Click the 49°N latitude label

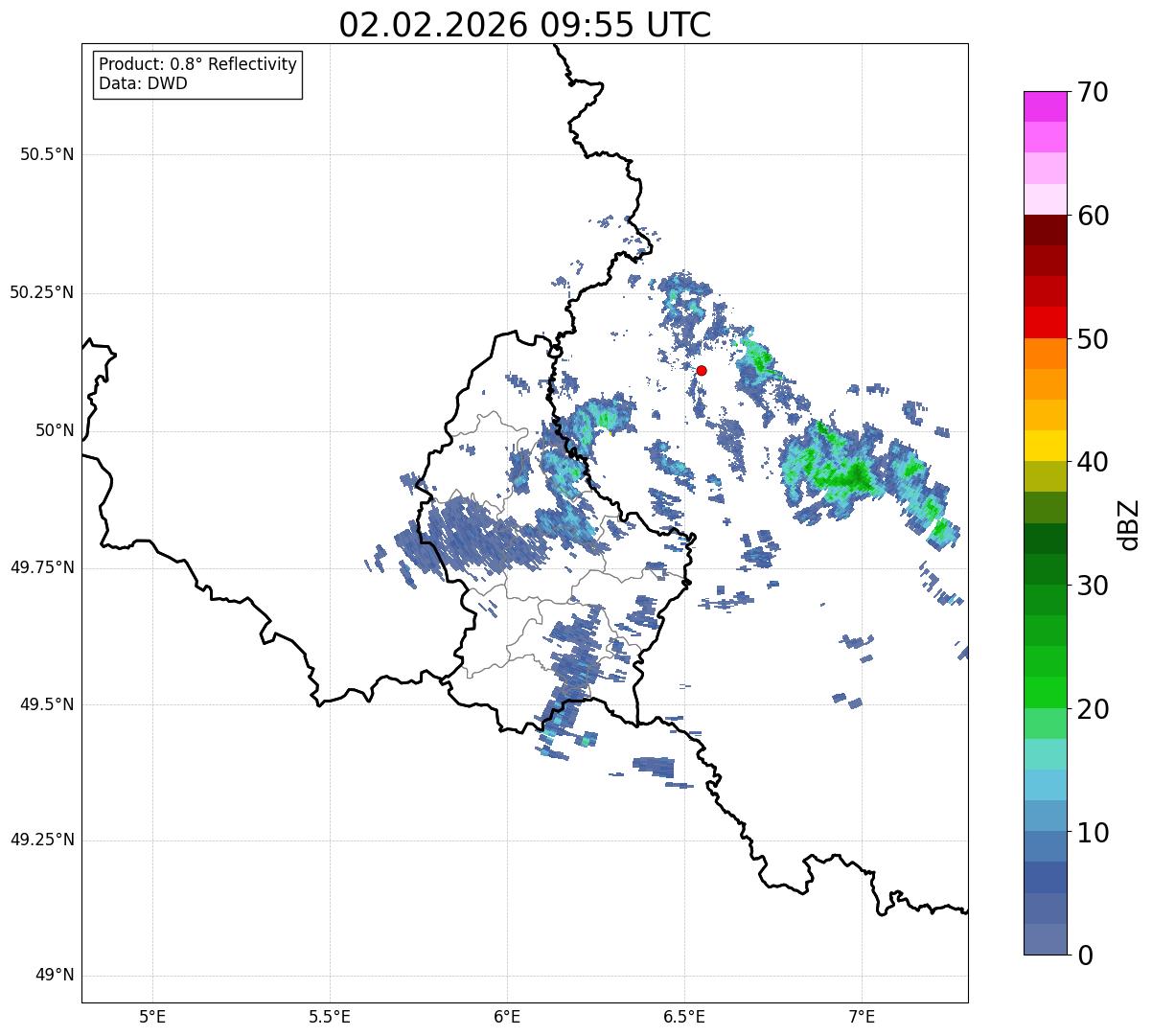tap(56, 976)
